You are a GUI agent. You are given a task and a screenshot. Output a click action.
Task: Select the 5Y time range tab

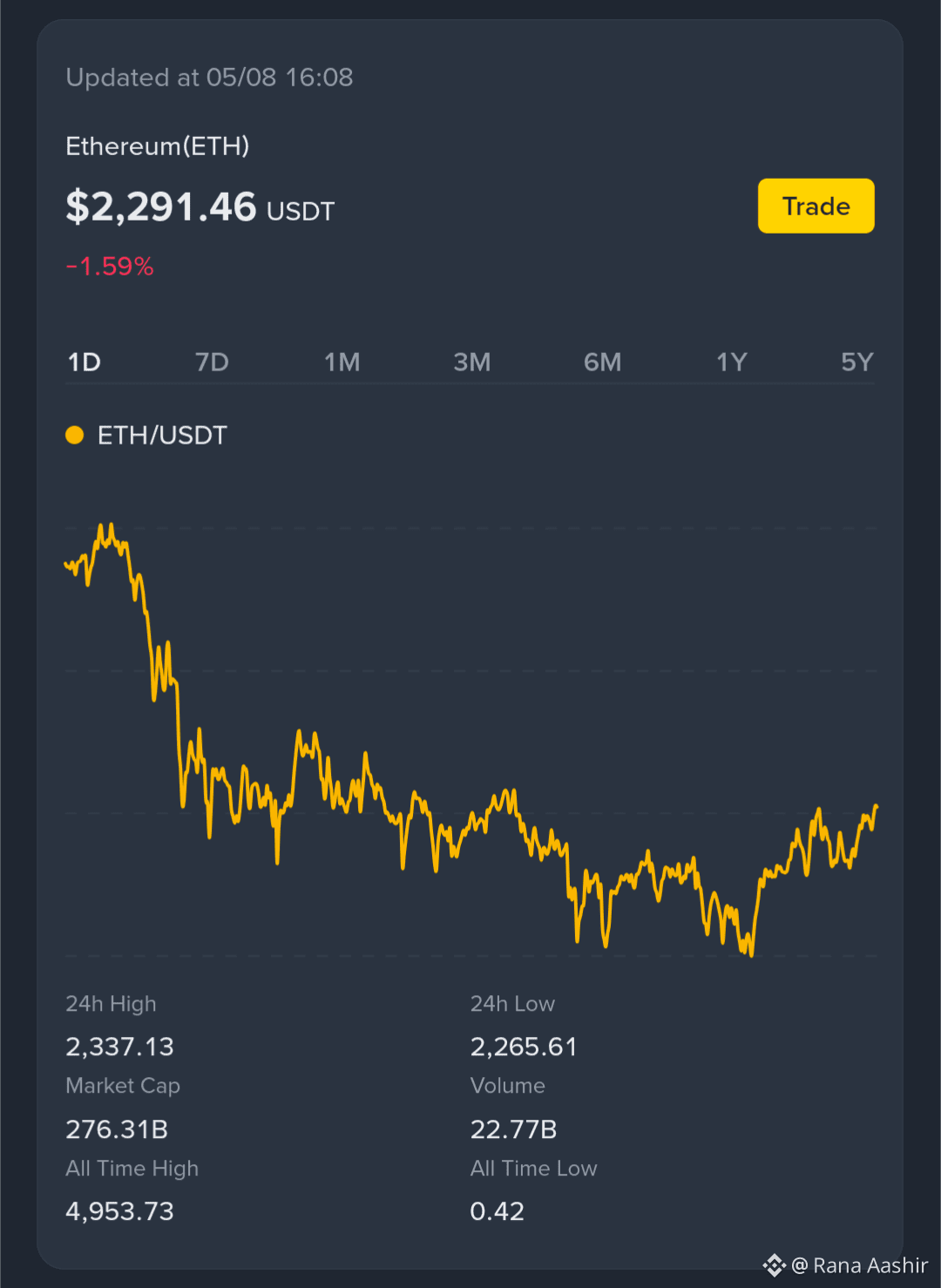click(856, 363)
